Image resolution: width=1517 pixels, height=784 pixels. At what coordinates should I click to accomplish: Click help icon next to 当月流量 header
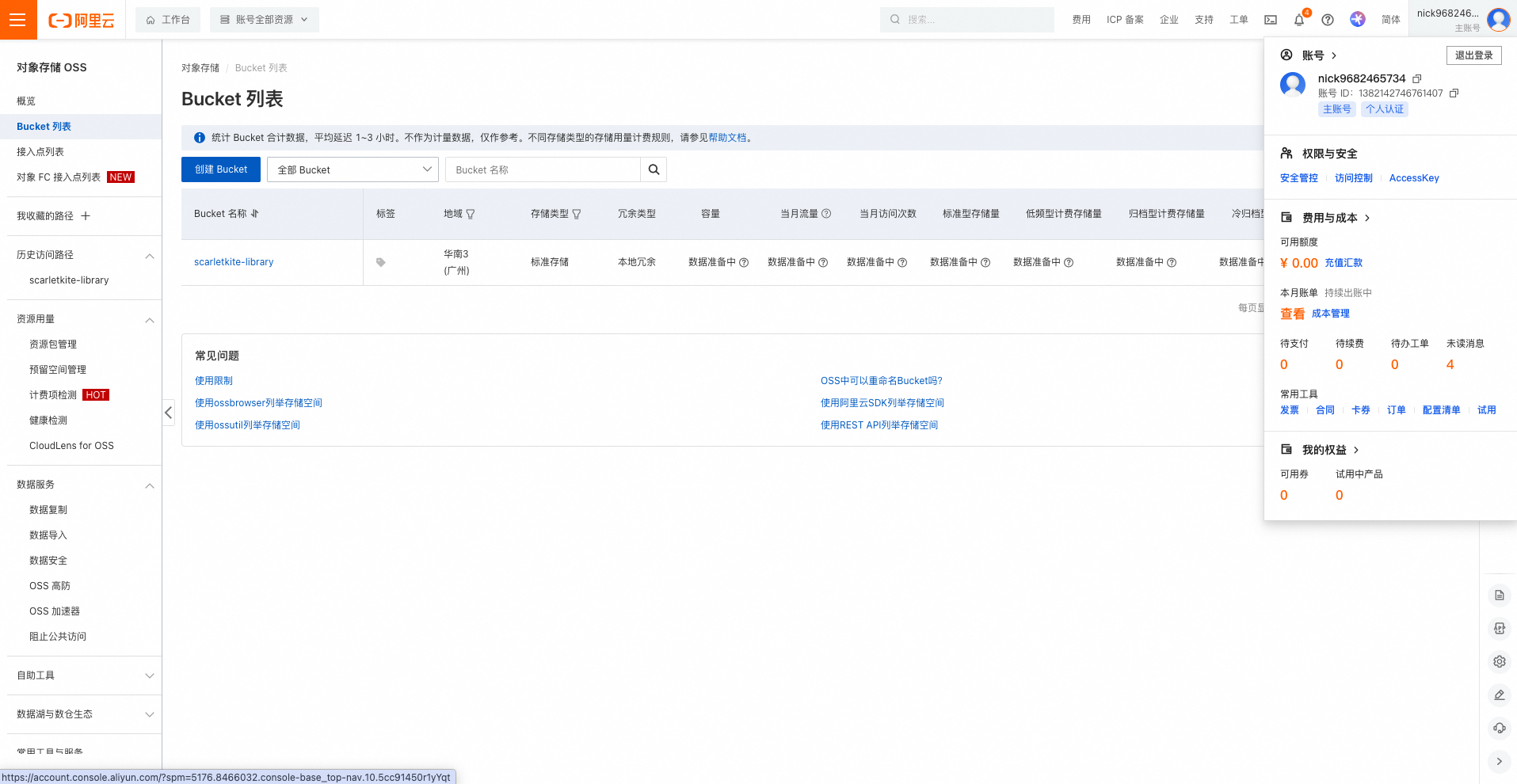[826, 214]
